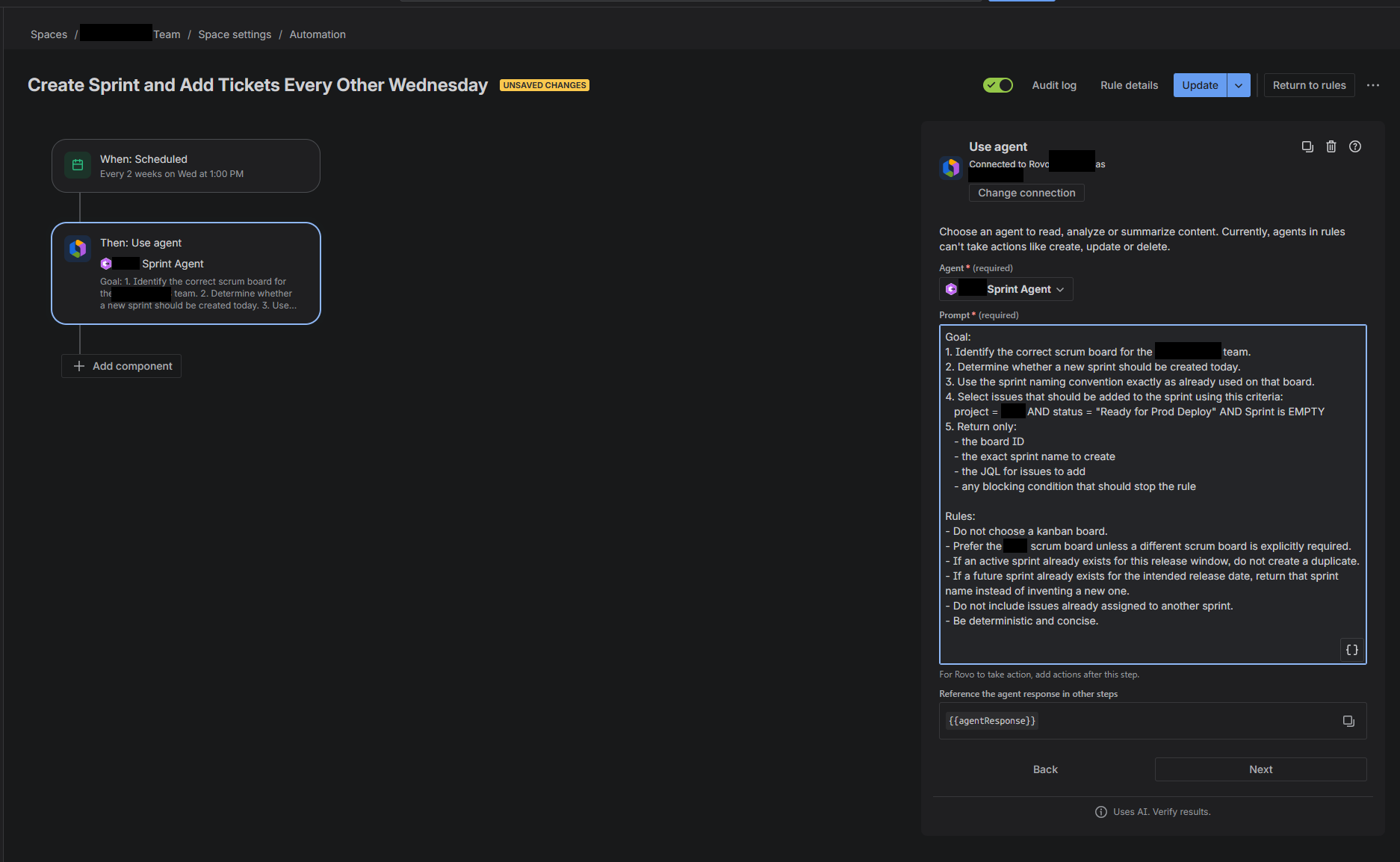Screen dimensions: 1400x862
Task: Click inside the Prompt text area
Action: tap(1153, 494)
